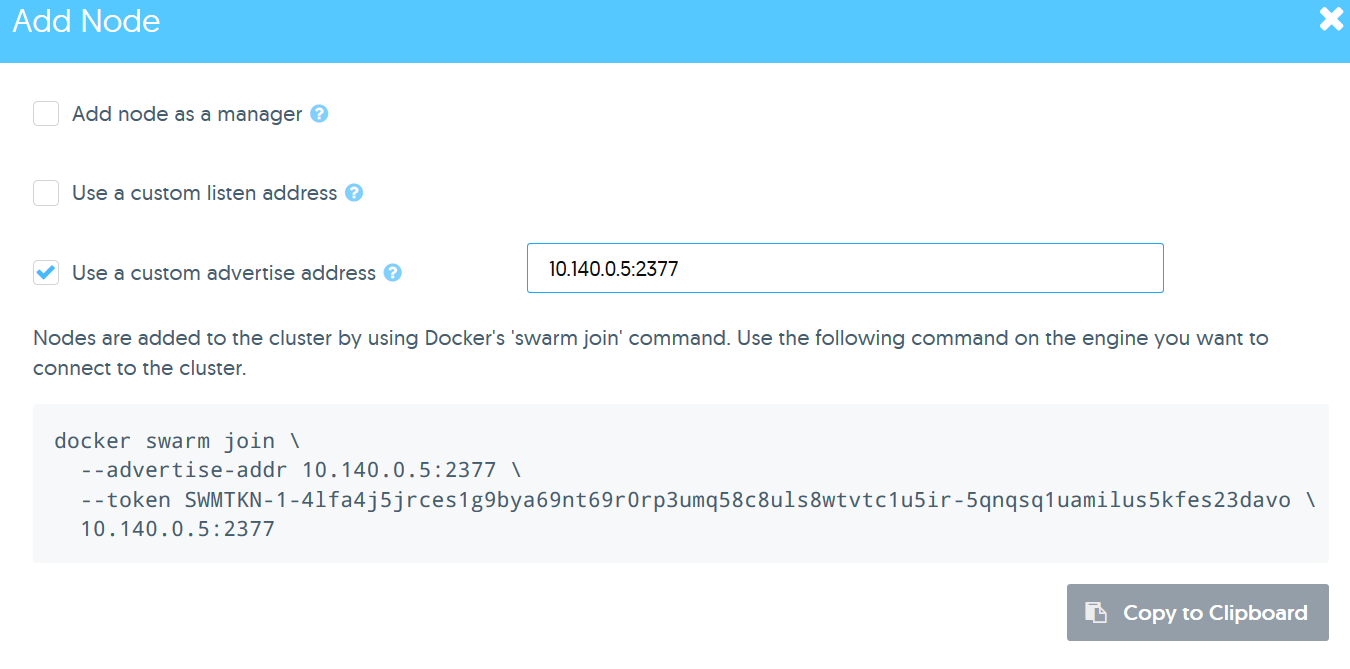
Task: Click the Copy to Clipboard button text
Action: click(x=1215, y=613)
